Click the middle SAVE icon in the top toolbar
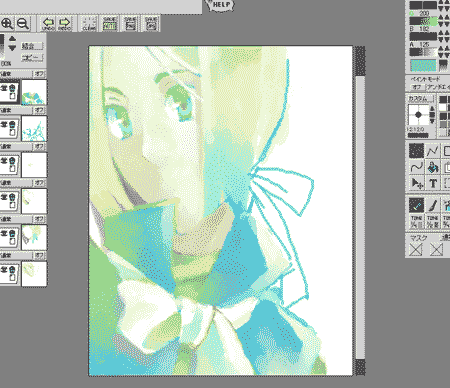The image size is (450, 388). (x=131, y=24)
